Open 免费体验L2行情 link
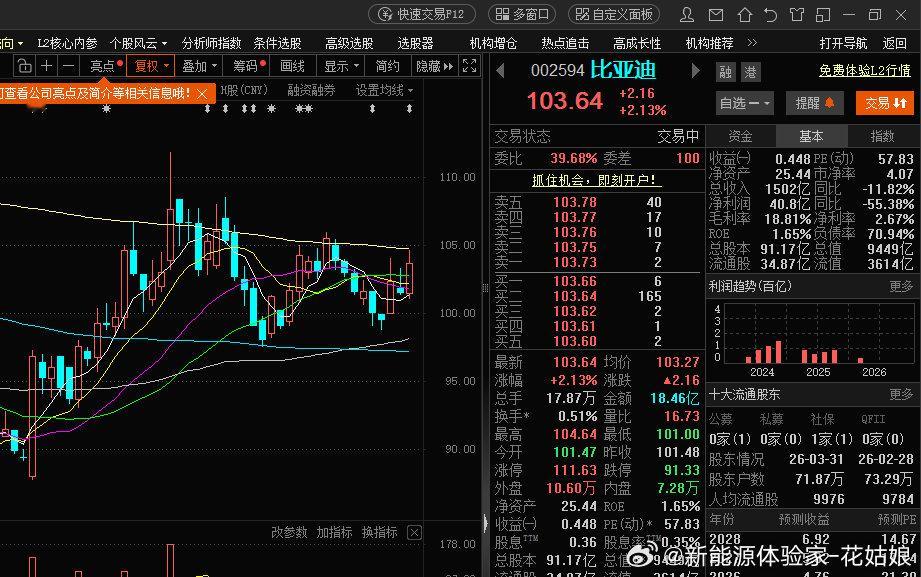The image size is (921, 577). 865,71
